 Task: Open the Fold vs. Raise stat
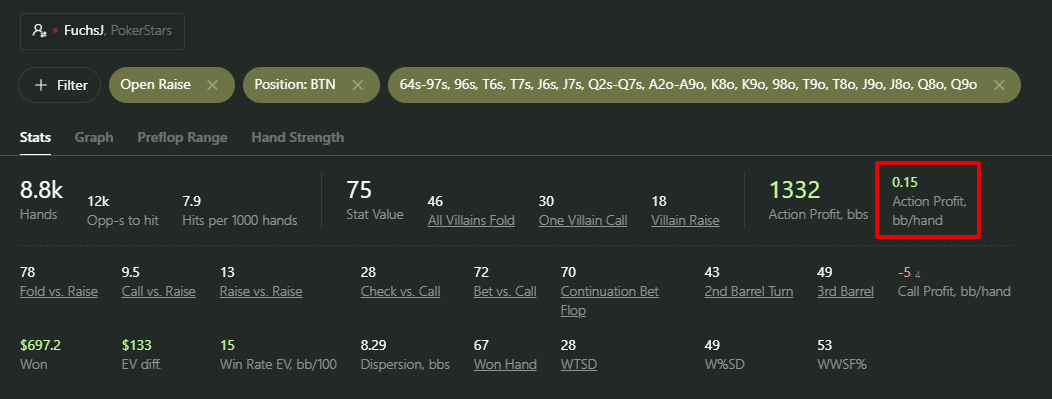tap(59, 291)
